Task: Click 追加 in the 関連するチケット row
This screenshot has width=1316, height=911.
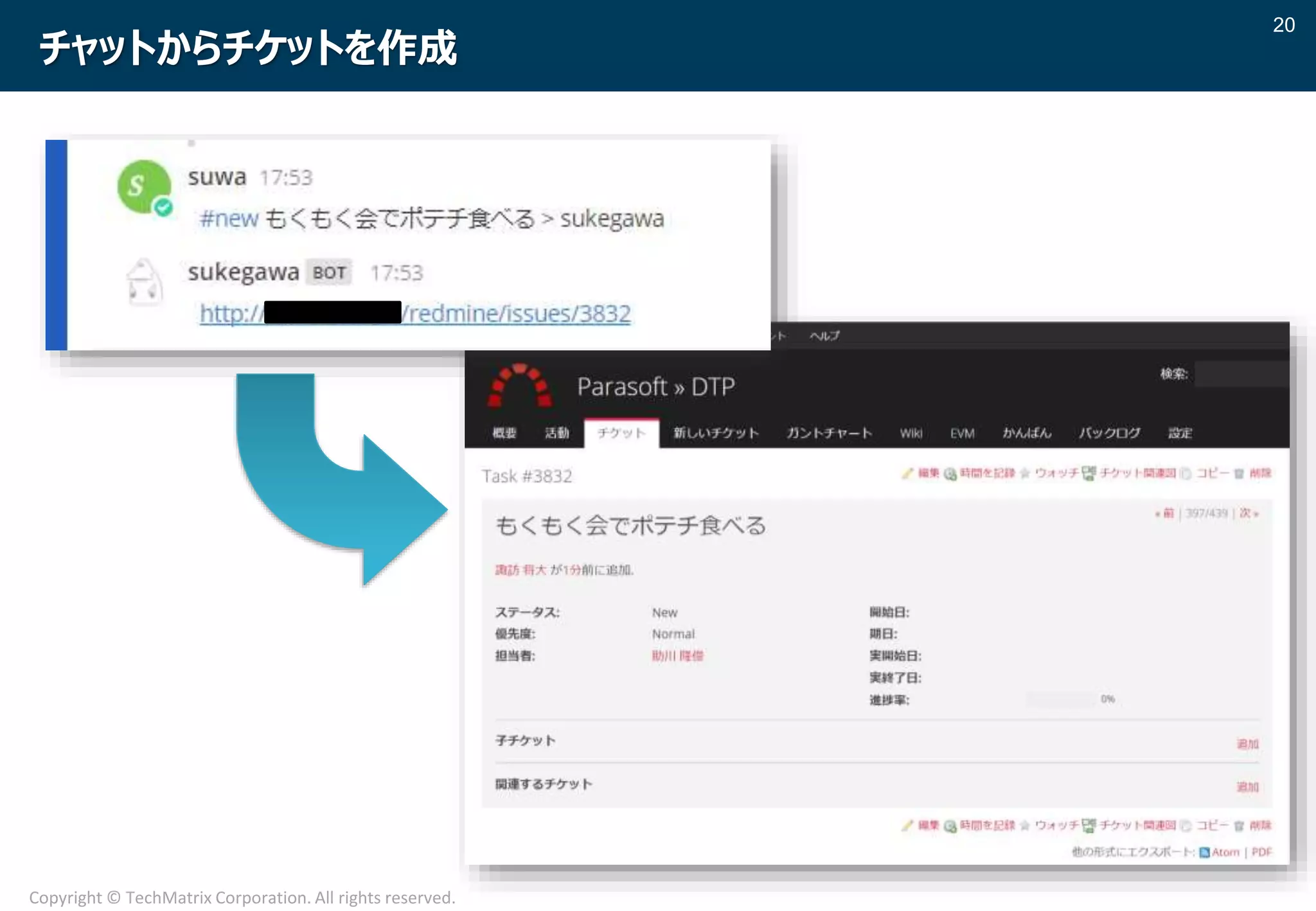Action: 1248,787
